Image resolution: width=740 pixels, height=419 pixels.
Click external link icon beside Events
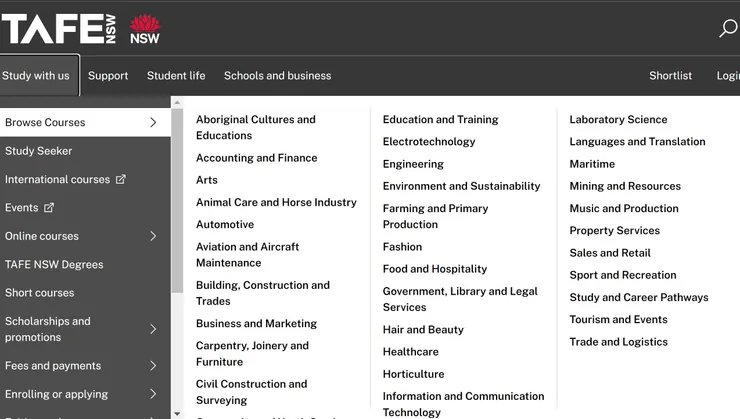pyautogui.click(x=49, y=208)
